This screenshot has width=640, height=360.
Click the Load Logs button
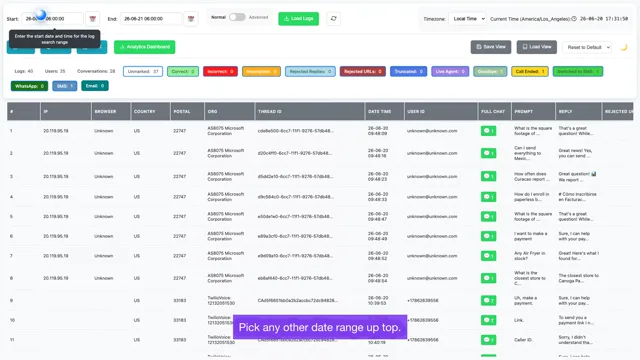[299, 19]
